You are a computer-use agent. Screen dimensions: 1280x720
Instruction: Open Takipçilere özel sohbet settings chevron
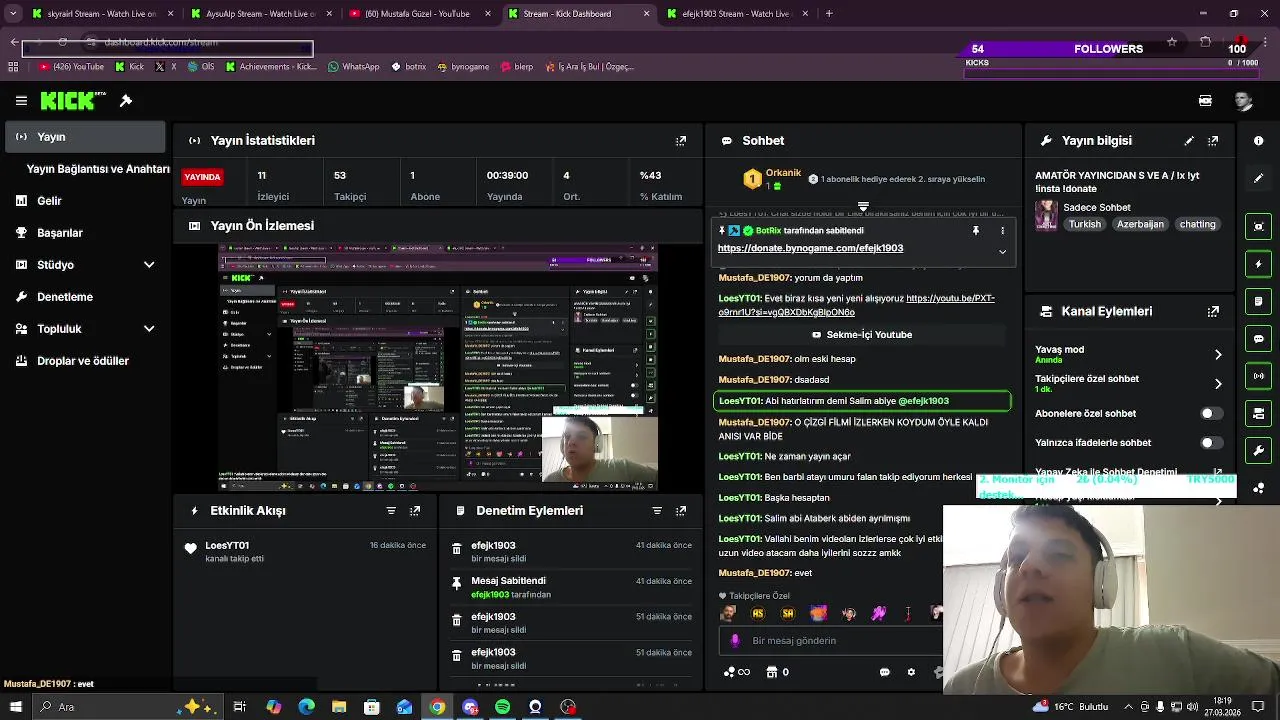[x=1218, y=384]
